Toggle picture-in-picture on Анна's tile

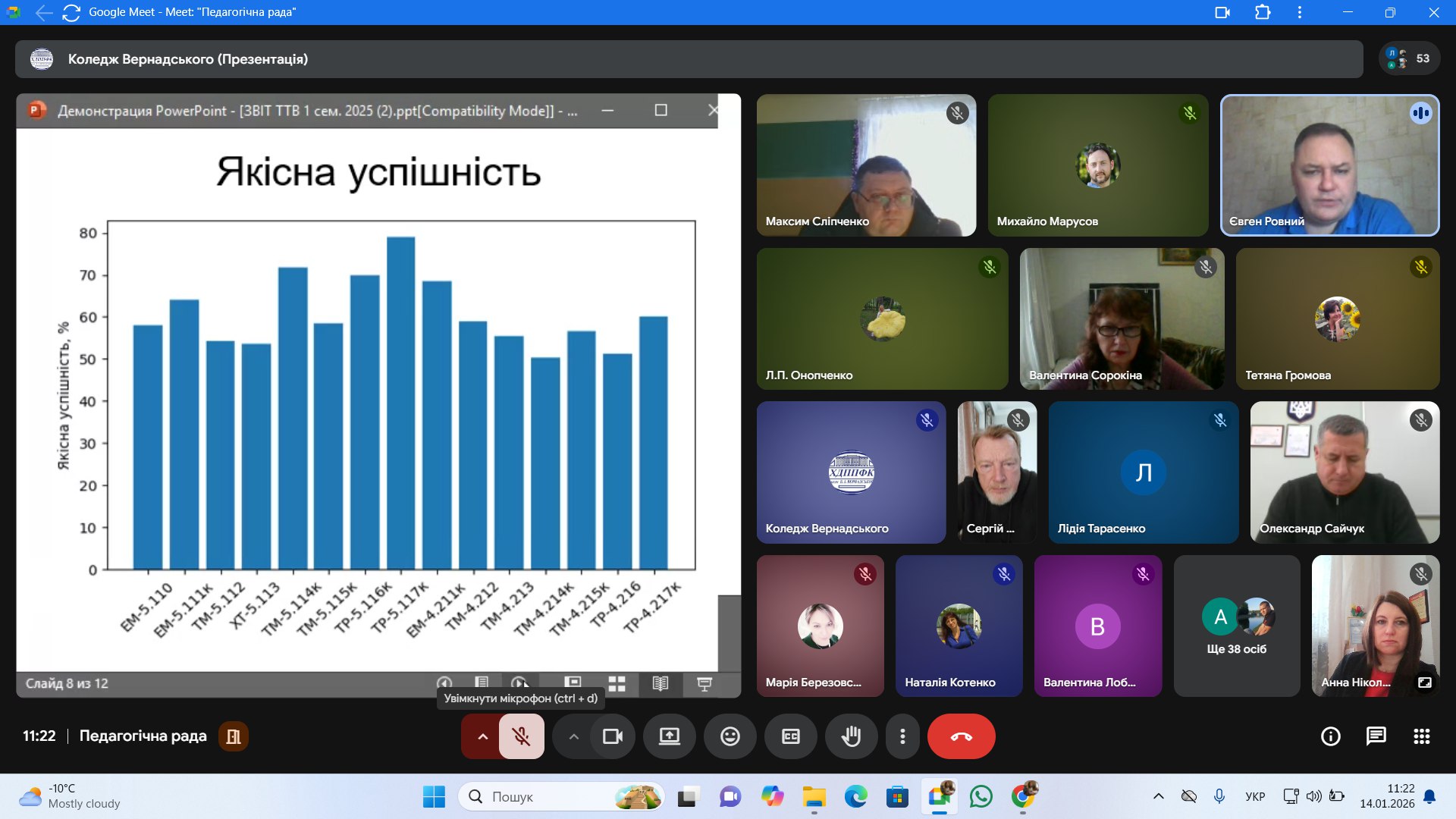1424,682
